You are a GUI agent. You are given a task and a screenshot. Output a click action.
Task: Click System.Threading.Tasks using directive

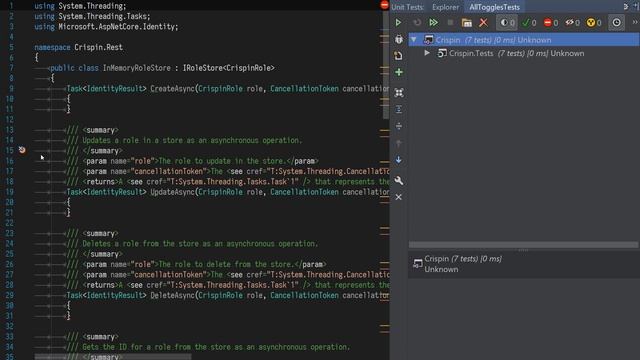102,16
